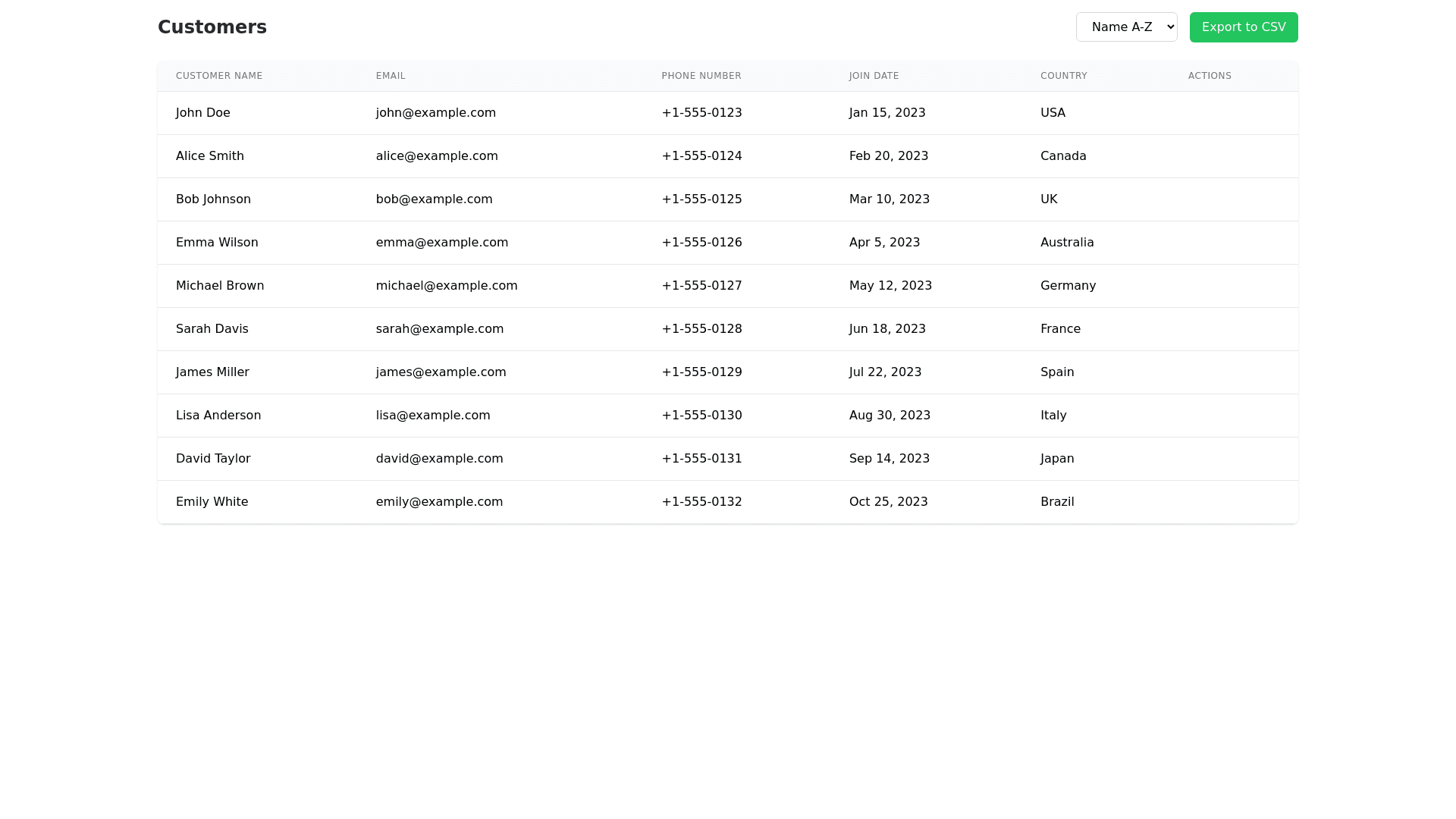The image size is (1456, 819).
Task: Click the Actions column header
Action: [1209, 76]
